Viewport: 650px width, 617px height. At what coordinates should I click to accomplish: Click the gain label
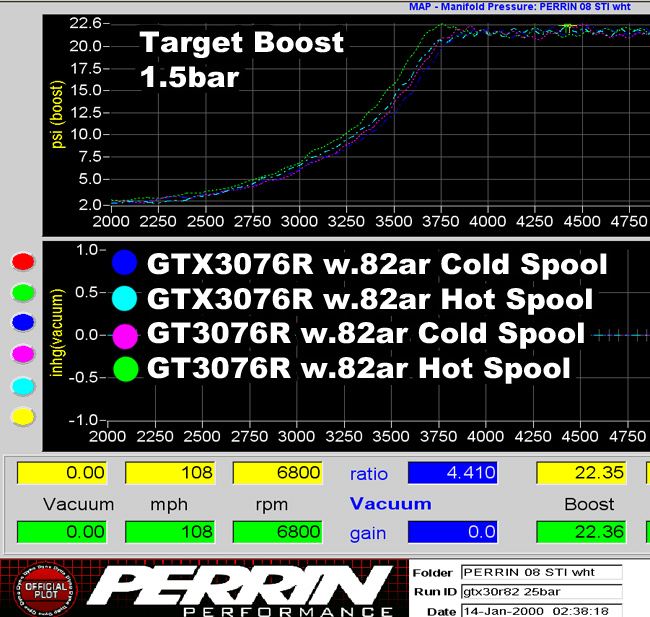click(368, 534)
